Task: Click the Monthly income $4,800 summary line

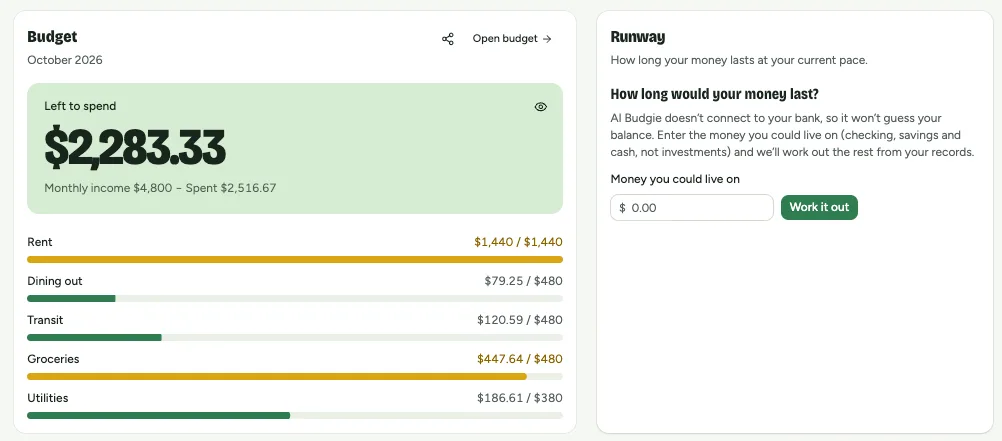Action: click(x=160, y=189)
